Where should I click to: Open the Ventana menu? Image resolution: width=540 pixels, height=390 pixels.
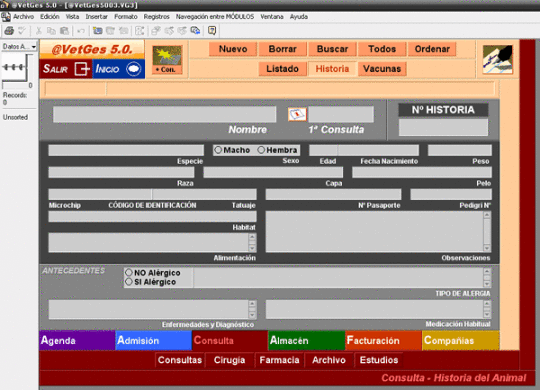pyautogui.click(x=272, y=17)
